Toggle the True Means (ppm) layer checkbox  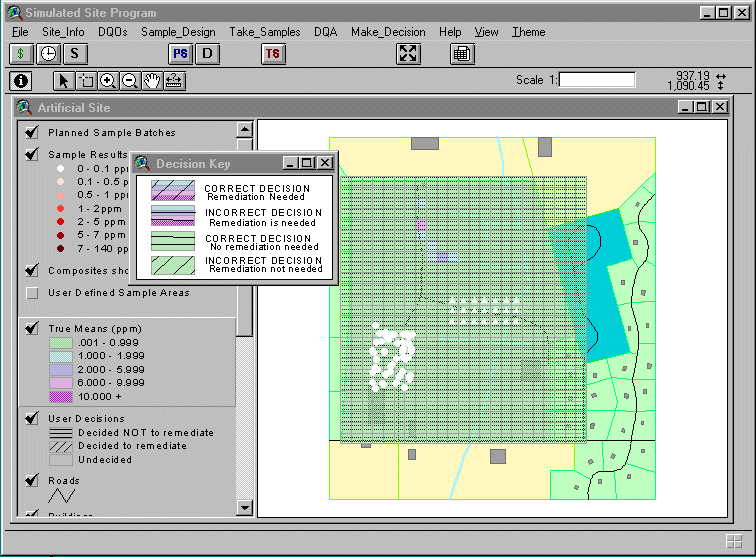tap(33, 328)
